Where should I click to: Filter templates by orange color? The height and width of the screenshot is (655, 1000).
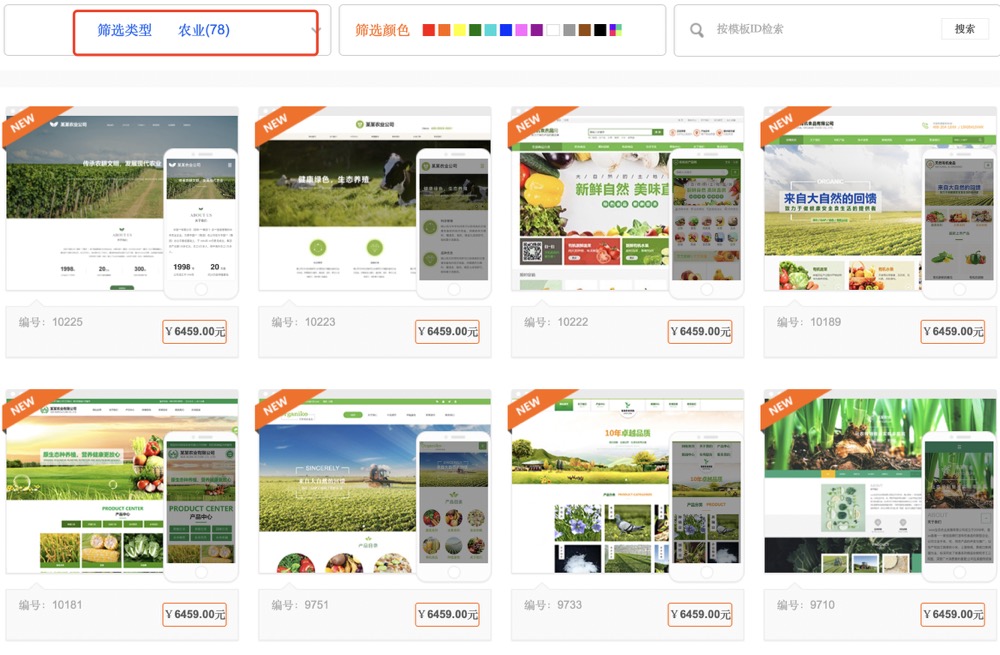(444, 30)
